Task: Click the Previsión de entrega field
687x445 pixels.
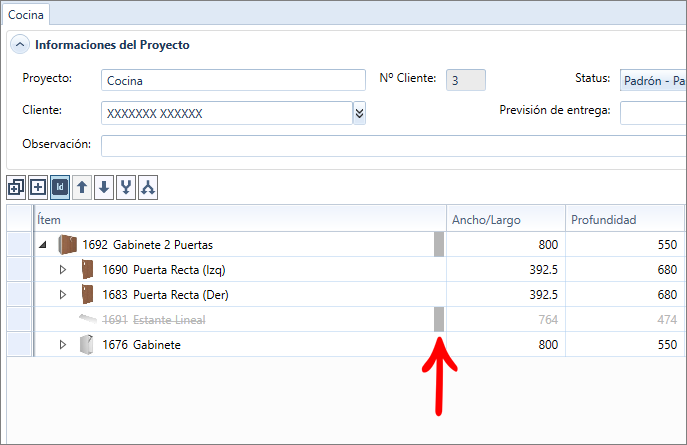Action: click(653, 113)
